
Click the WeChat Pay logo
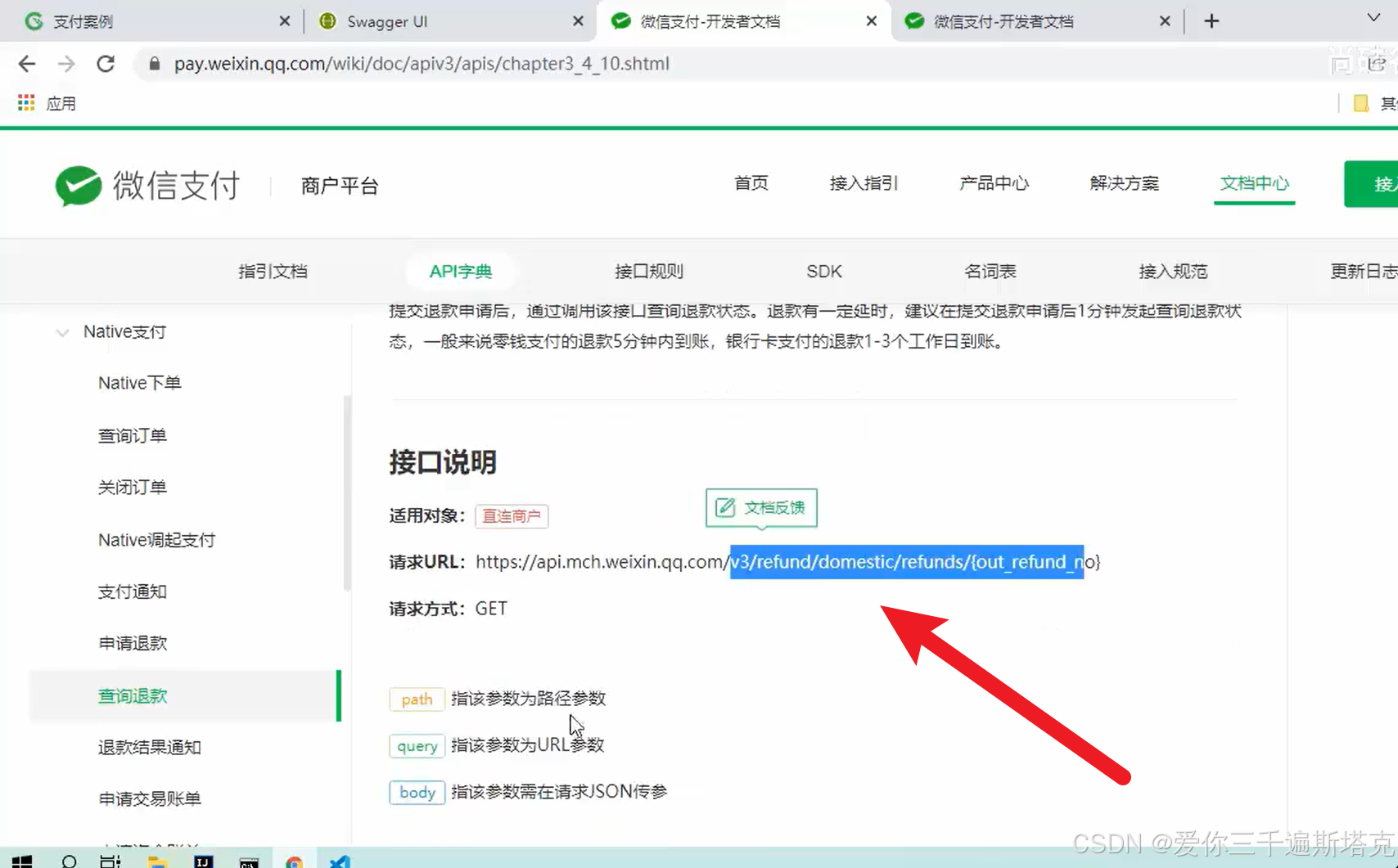coord(148,186)
